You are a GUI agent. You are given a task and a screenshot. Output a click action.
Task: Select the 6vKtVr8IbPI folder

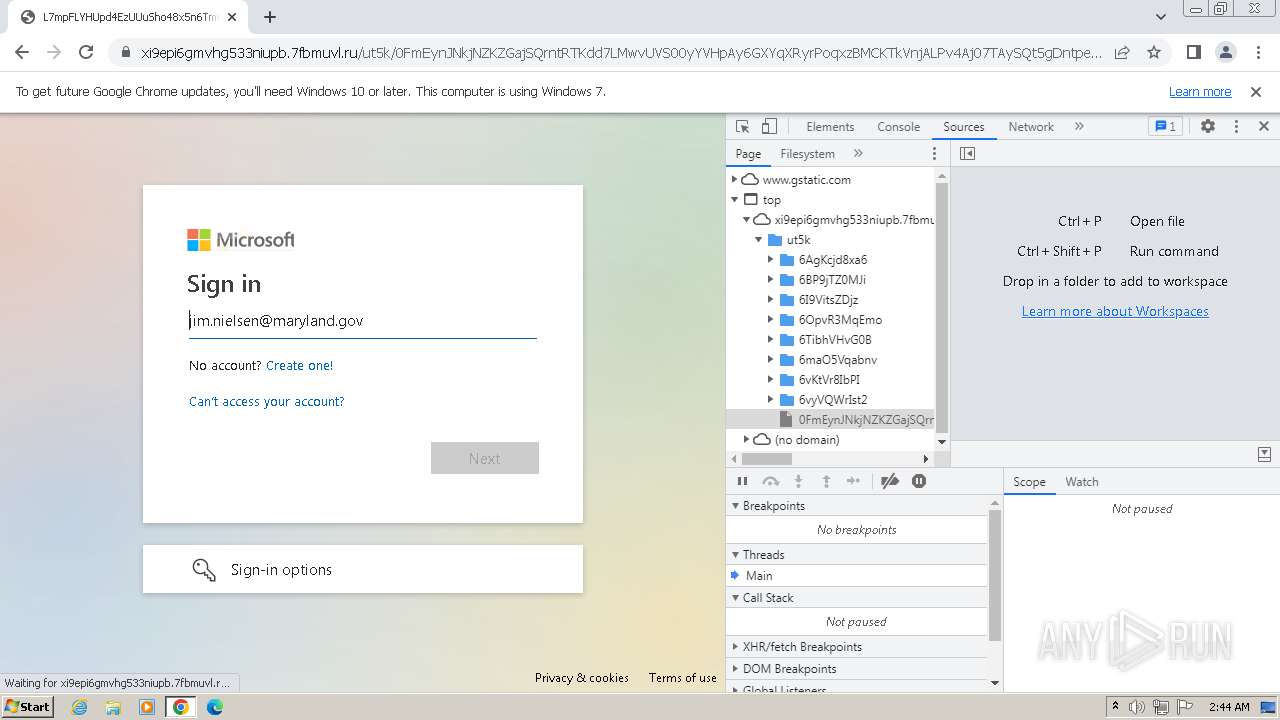(x=829, y=380)
